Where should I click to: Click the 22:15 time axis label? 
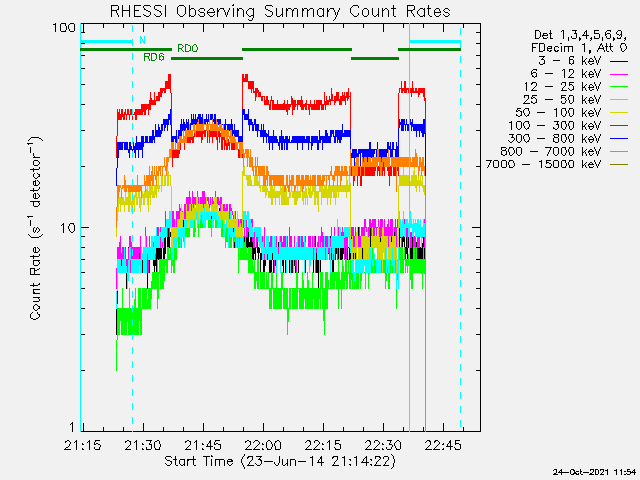pos(323,445)
